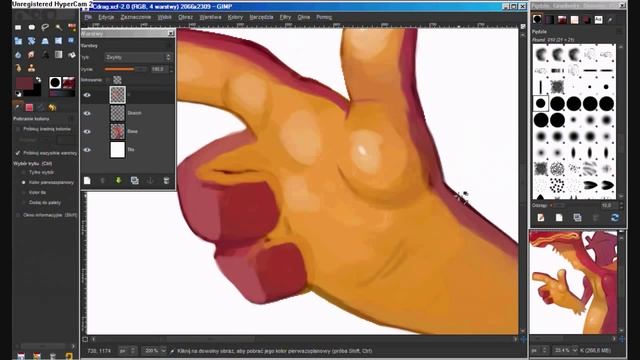Click the foreground color swatch
This screenshot has height=360, width=640.
point(24,83)
